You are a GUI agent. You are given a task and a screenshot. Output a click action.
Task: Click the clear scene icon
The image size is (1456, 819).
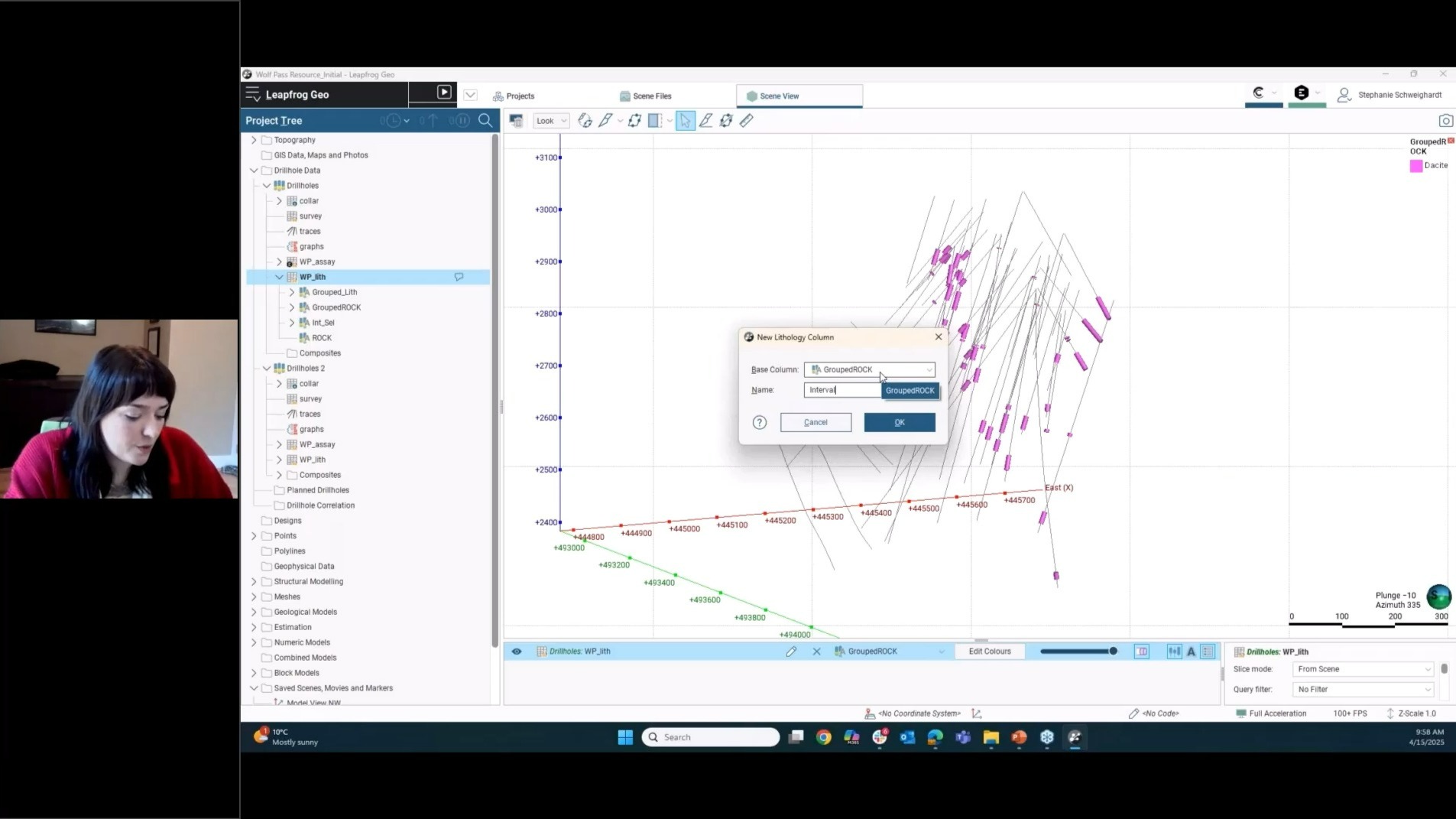[517, 121]
